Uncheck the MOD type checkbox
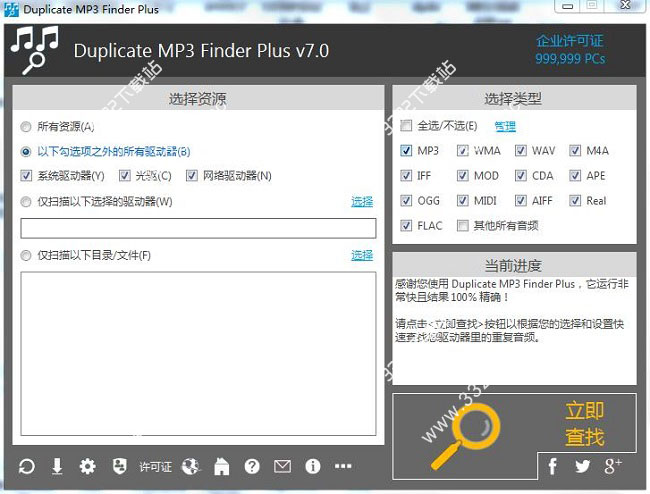The width and height of the screenshot is (650, 494). [x=463, y=176]
